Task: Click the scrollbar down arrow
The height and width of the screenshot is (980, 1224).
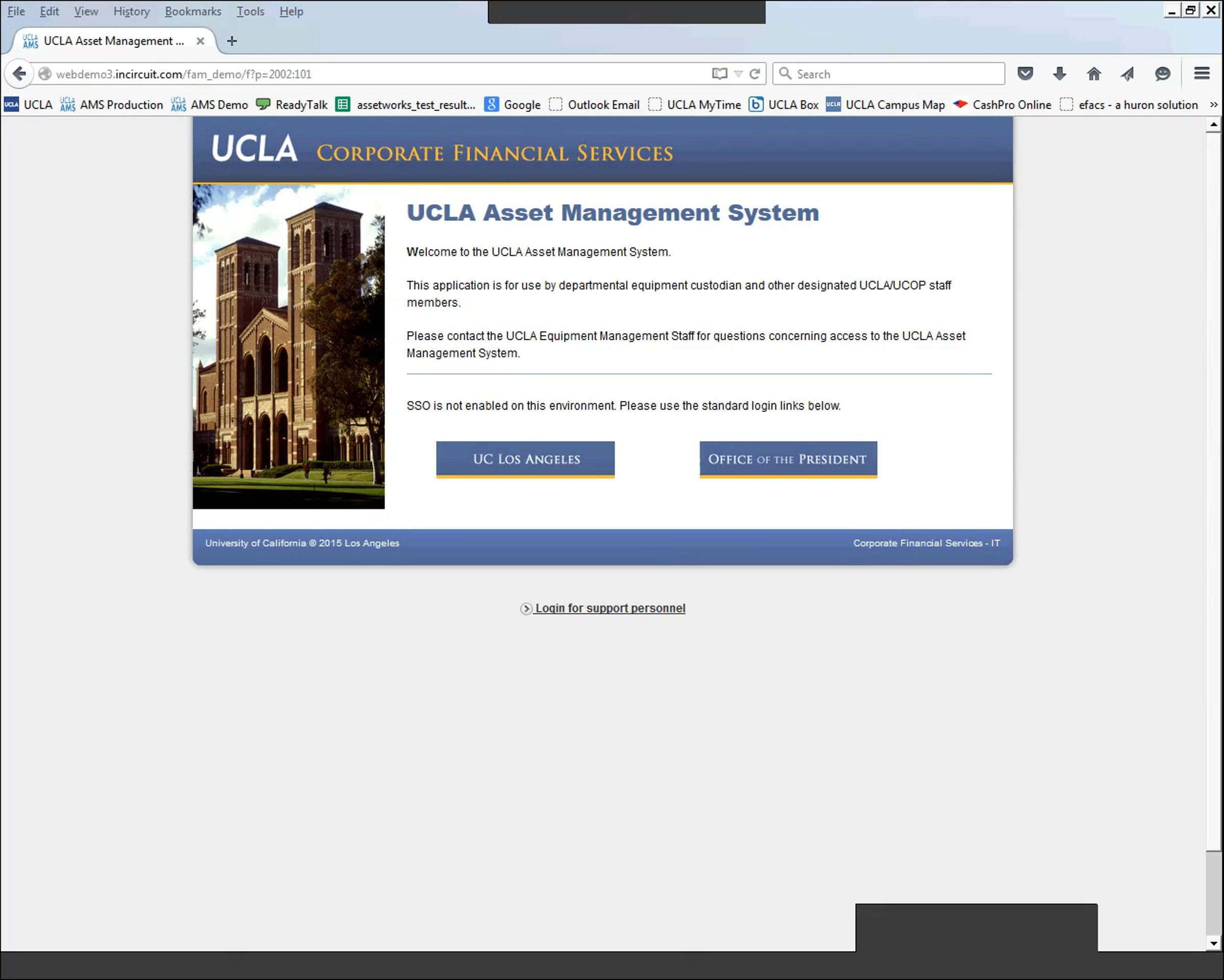Action: point(1213,944)
